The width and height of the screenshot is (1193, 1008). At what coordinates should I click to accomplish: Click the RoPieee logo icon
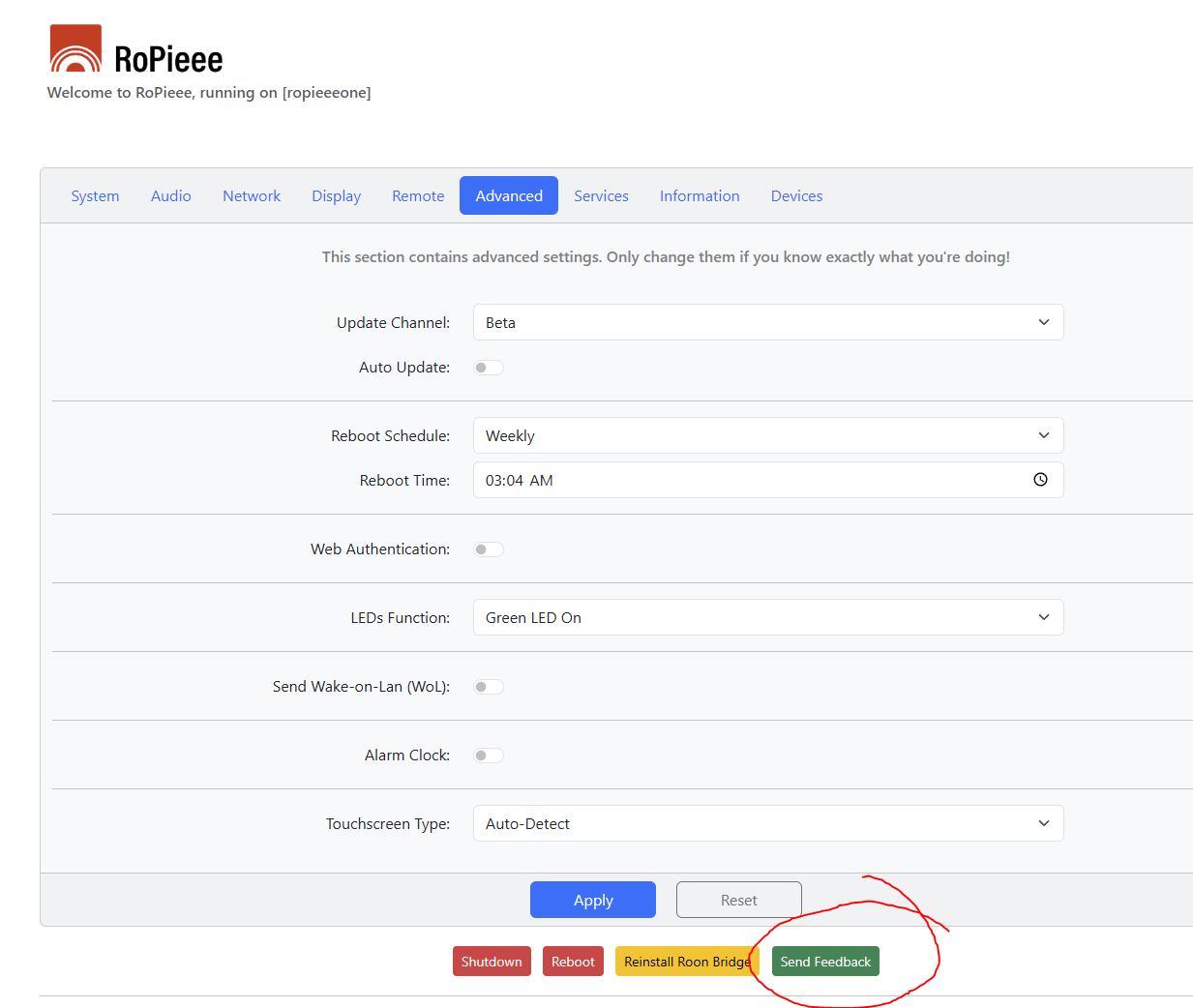(75, 49)
